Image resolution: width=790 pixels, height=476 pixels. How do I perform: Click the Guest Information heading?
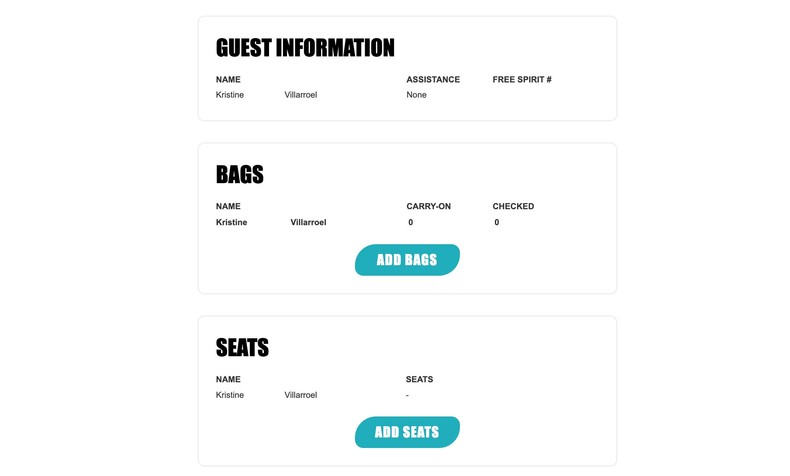305,48
